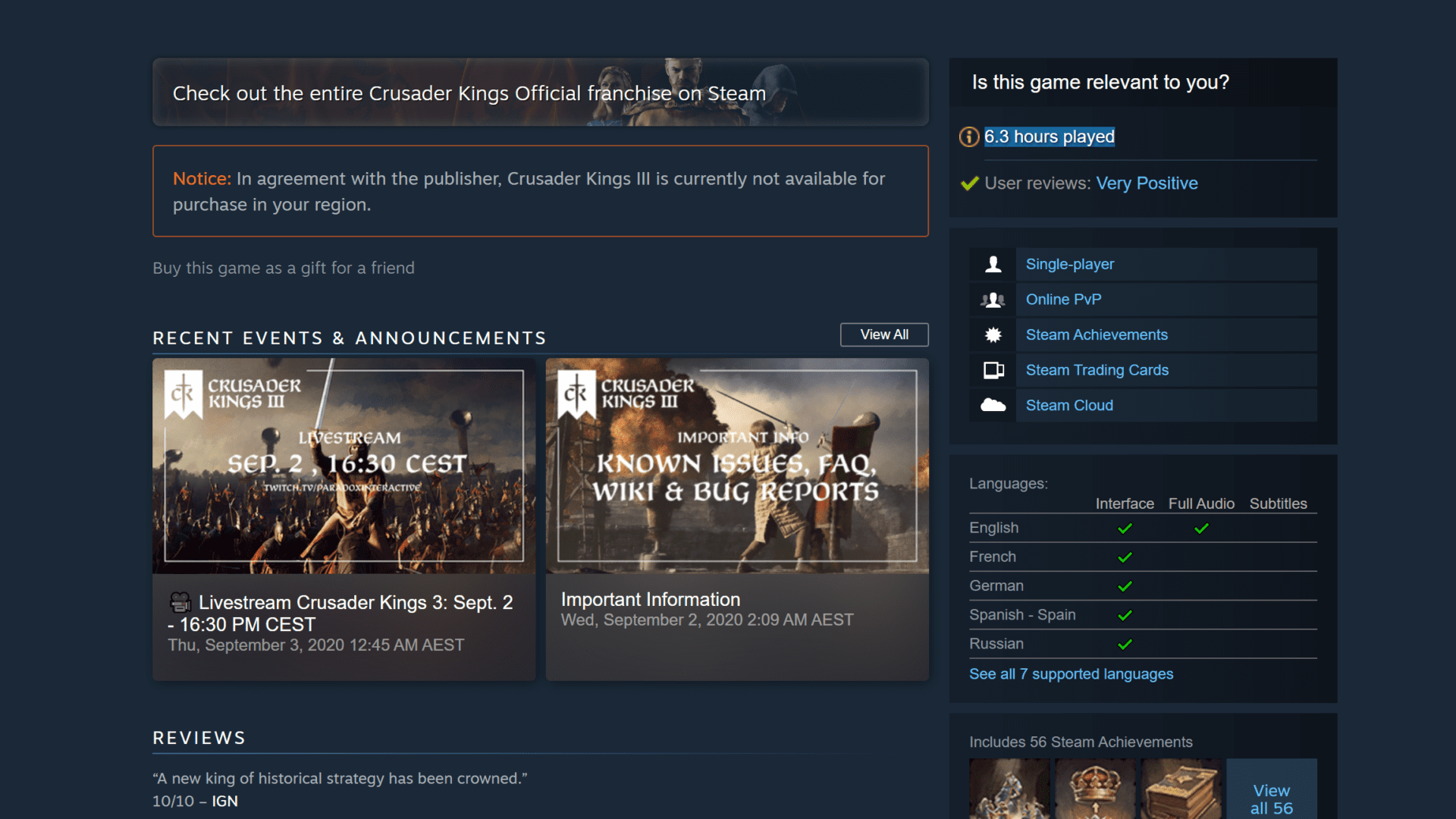Image resolution: width=1456 pixels, height=819 pixels.
Task: Click the Steam Cloud icon
Action: (x=993, y=406)
